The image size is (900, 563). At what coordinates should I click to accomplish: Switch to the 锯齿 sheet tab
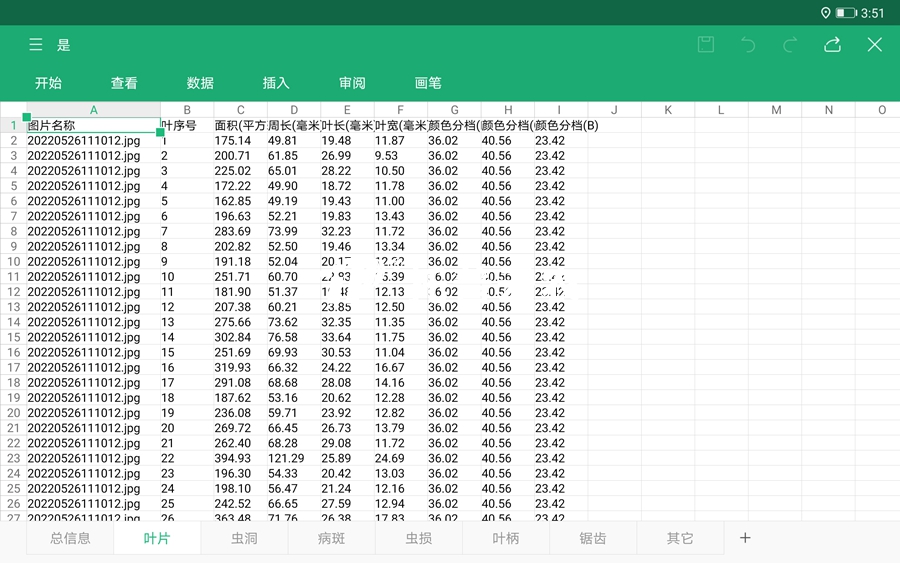pyautogui.click(x=593, y=538)
